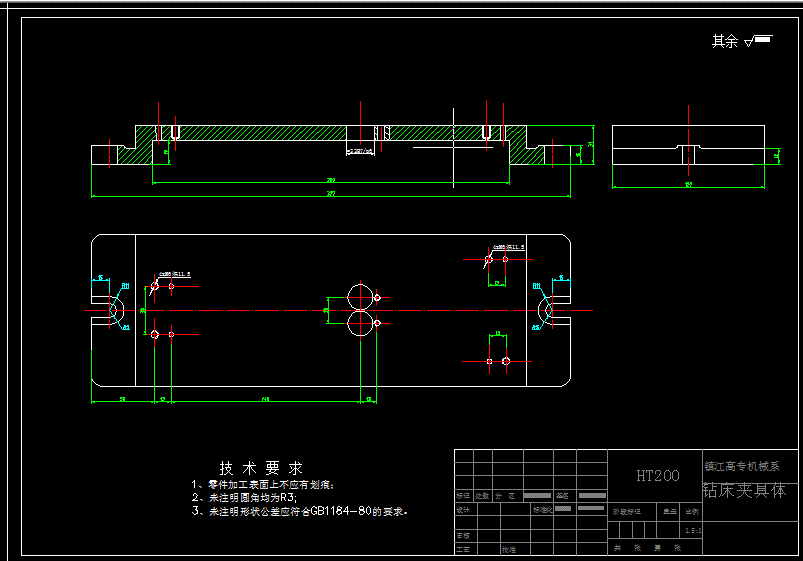Click the '审核' cell in title block
Screen dimensions: 803x561
point(463,535)
